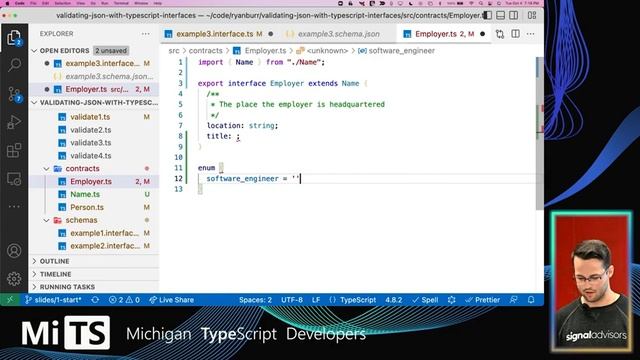Open the Accounts menu icon

coord(14,250)
